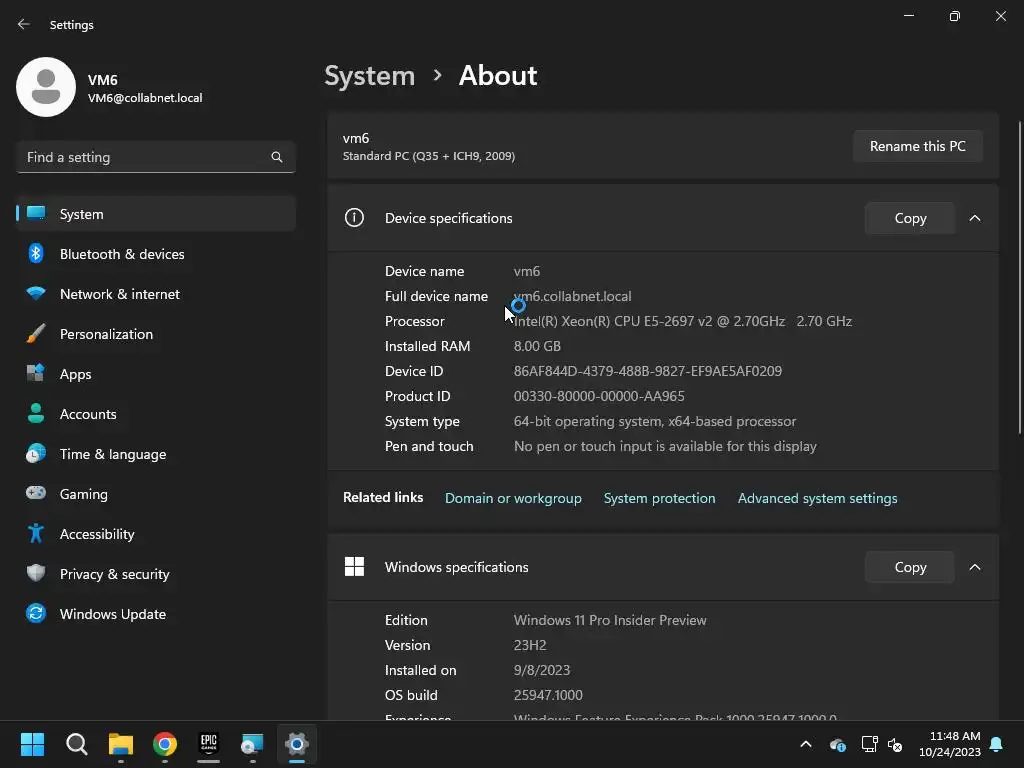Viewport: 1024px width, 768px height.
Task: Open Privacy & security settings
Action: click(155, 573)
